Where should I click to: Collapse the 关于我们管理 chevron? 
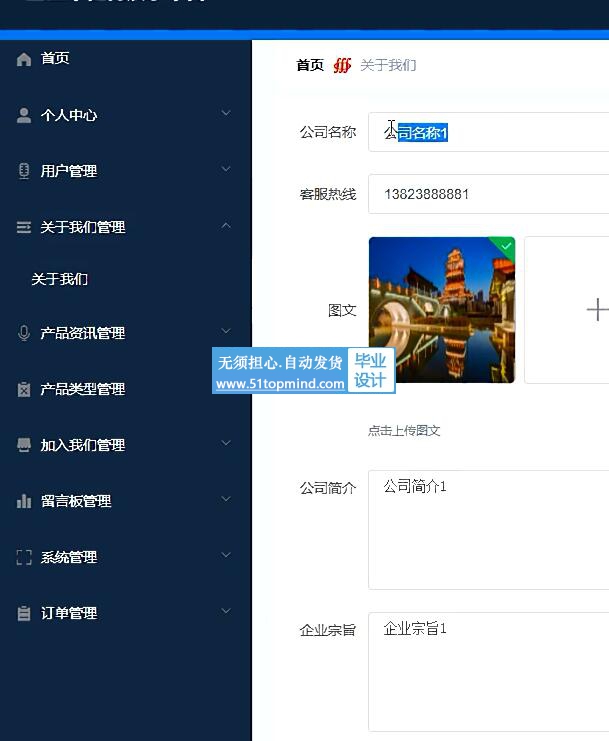(x=226, y=225)
